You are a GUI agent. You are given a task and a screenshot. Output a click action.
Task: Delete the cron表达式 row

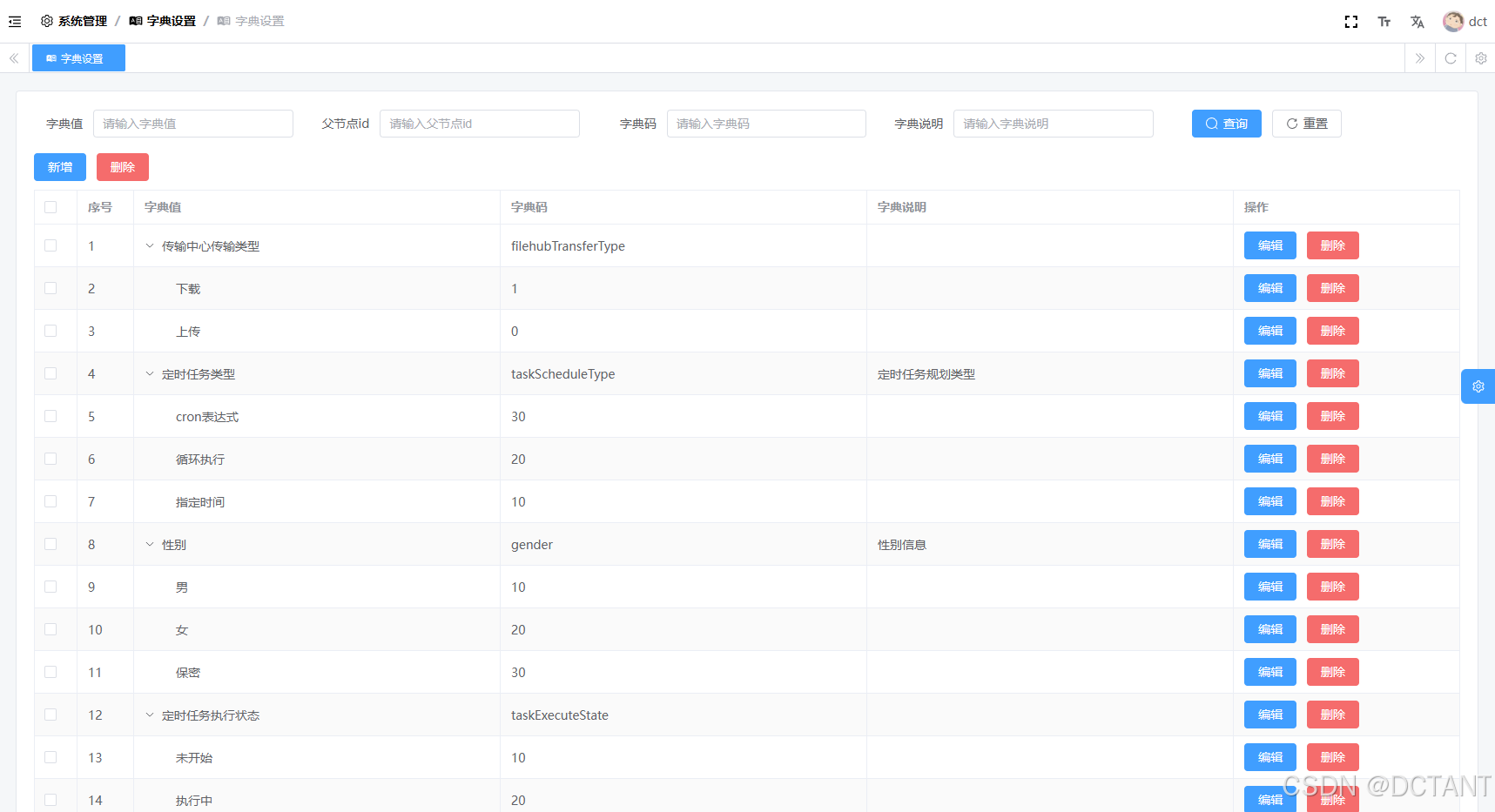(x=1333, y=416)
